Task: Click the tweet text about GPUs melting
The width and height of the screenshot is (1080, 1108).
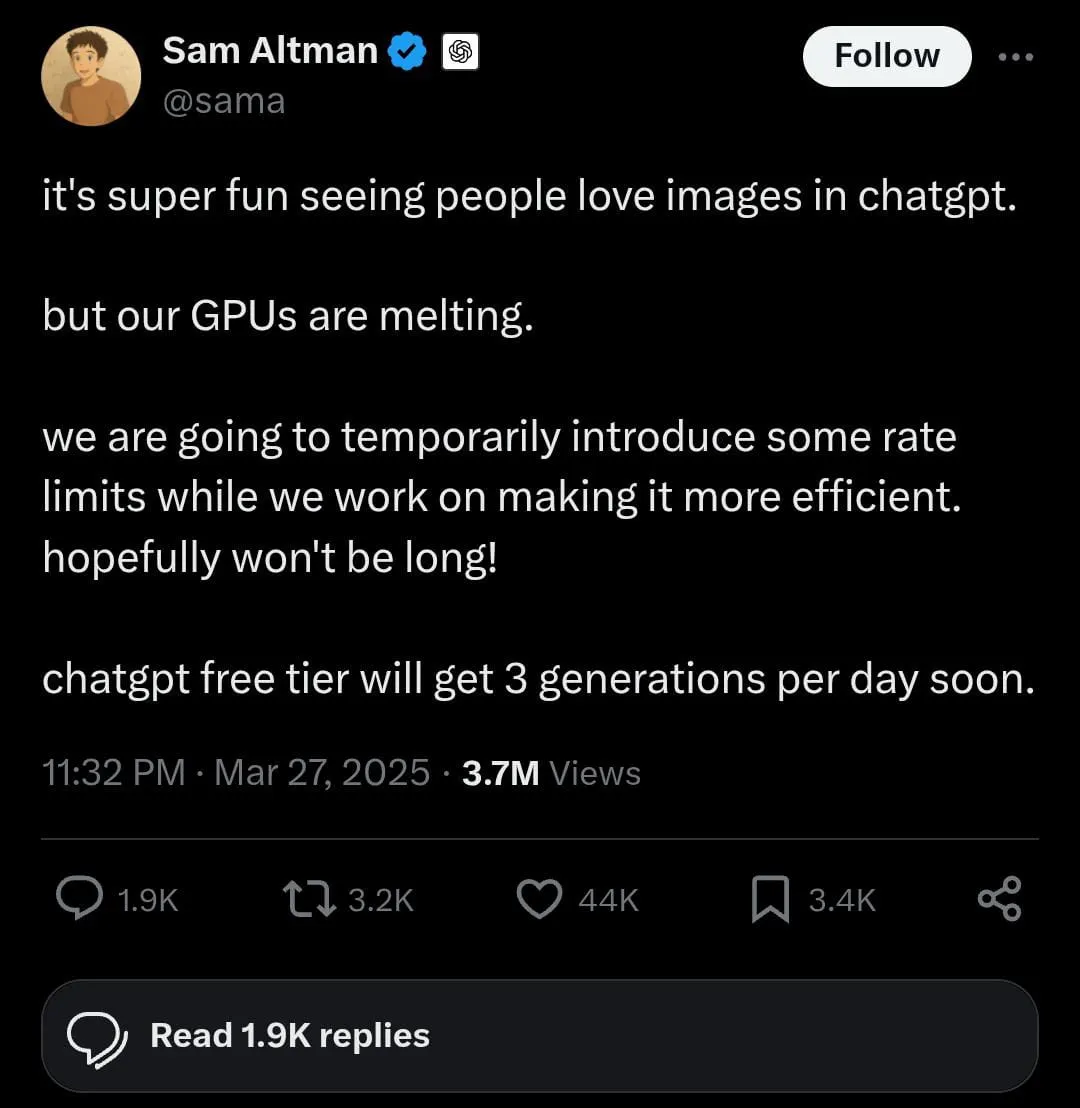Action: [x=288, y=316]
